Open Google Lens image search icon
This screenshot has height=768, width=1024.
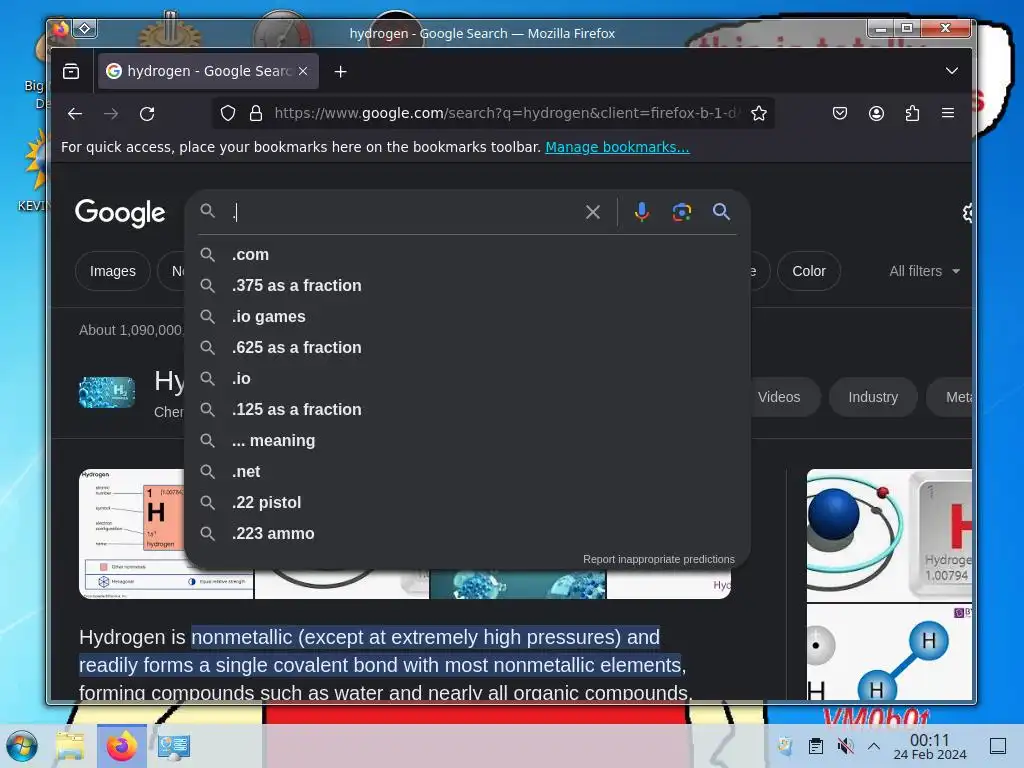point(682,212)
